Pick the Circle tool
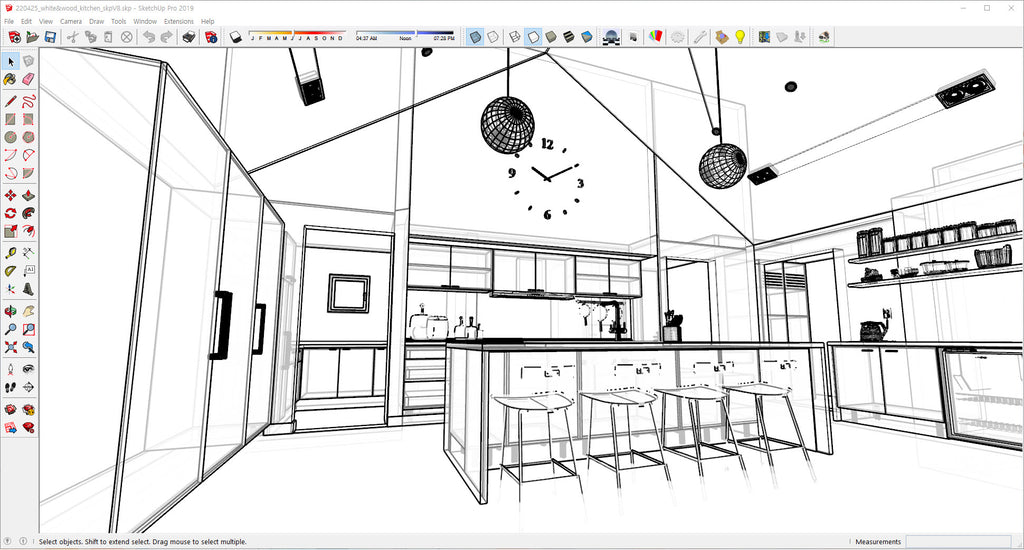 tap(10, 137)
